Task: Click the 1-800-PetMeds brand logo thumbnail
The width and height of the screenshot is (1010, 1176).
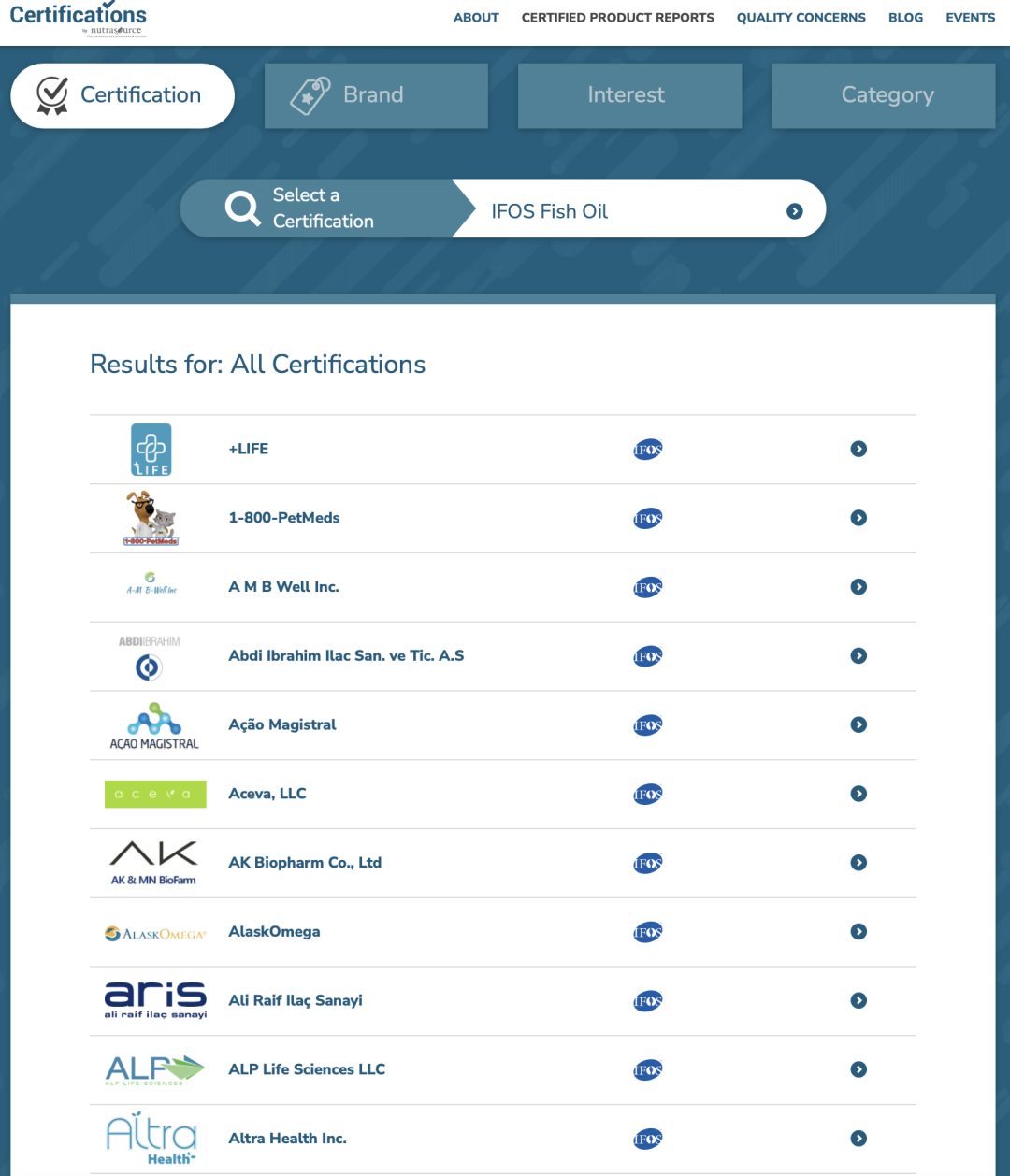Action: pos(151,519)
